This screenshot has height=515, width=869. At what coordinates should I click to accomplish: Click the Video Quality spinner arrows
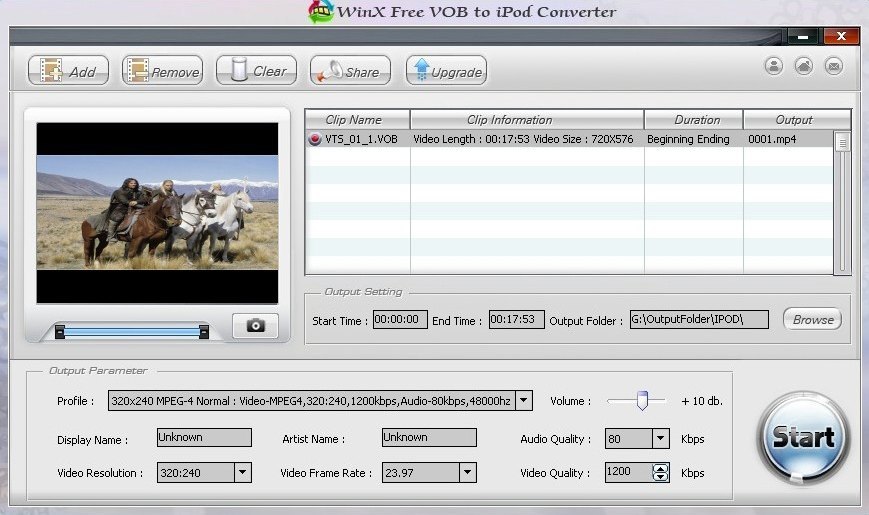coord(661,472)
